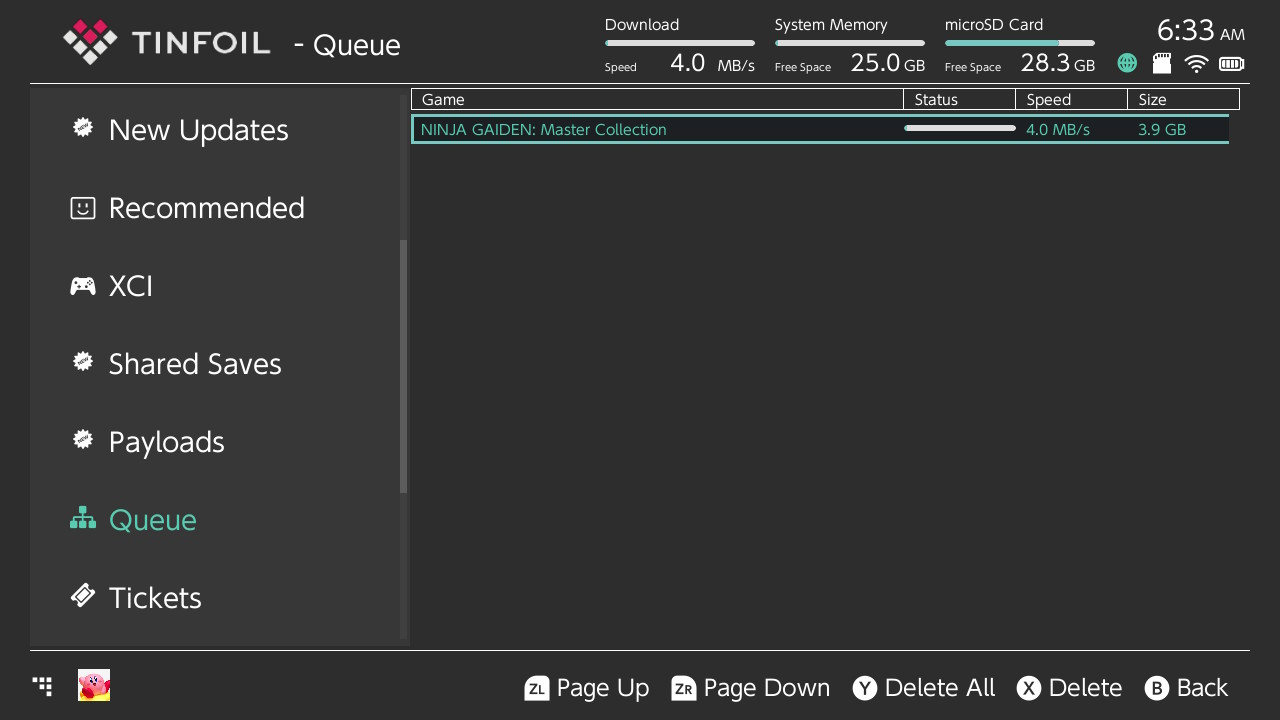The height and width of the screenshot is (720, 1280).
Task: Click the microSD Card usage bar
Action: tap(1020, 43)
